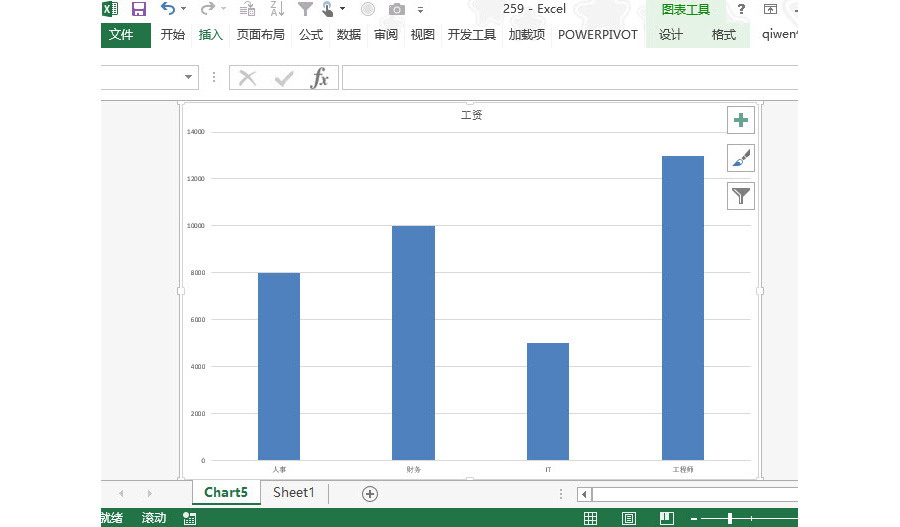900x527 pixels.
Task: Click the formula bar enter checkmark
Action: pos(284,78)
